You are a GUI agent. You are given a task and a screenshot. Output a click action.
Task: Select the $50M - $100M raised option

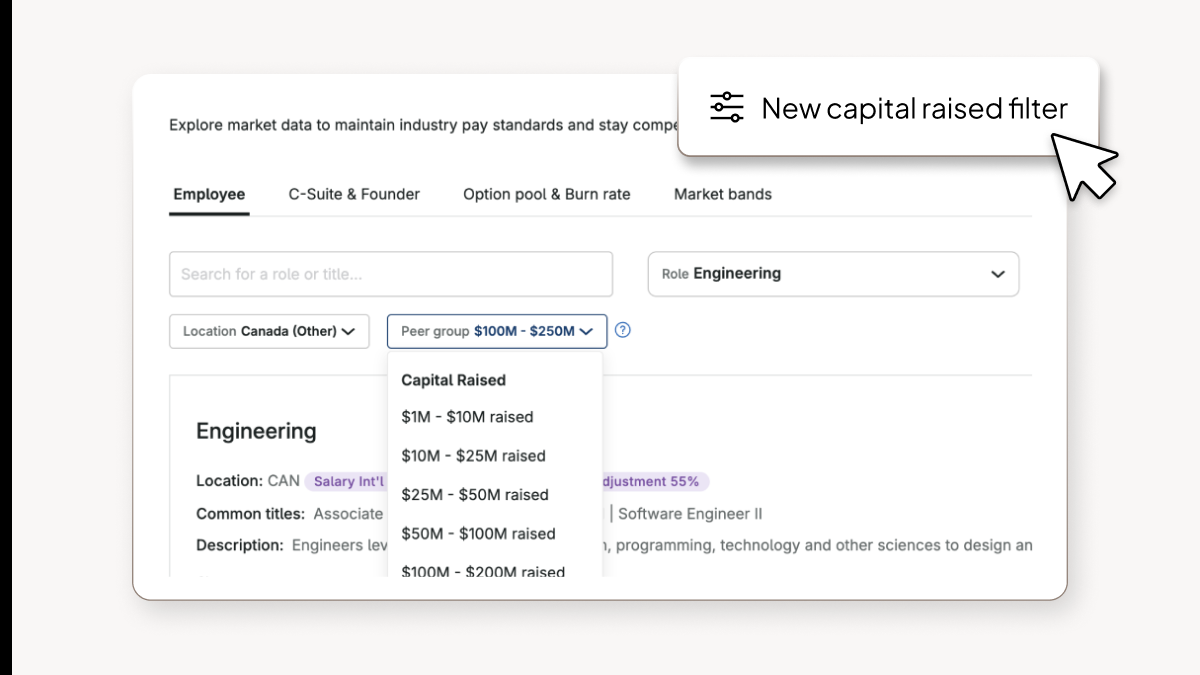[477, 533]
